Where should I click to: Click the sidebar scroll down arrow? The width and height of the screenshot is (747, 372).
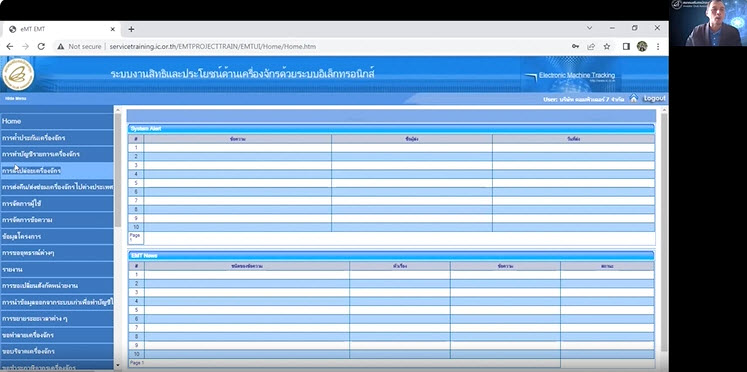point(118,365)
